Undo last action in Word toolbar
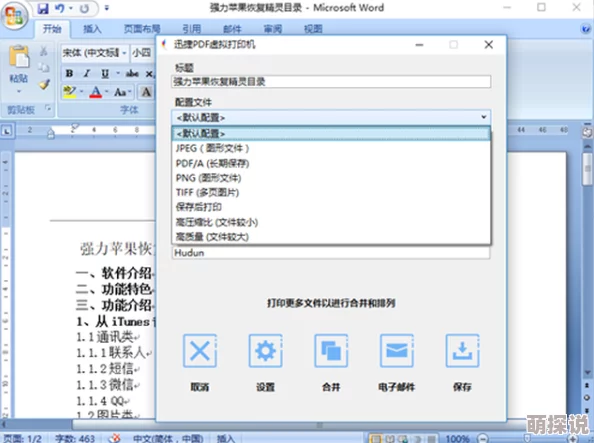Screen dimensions: 594x443 (59, 8)
